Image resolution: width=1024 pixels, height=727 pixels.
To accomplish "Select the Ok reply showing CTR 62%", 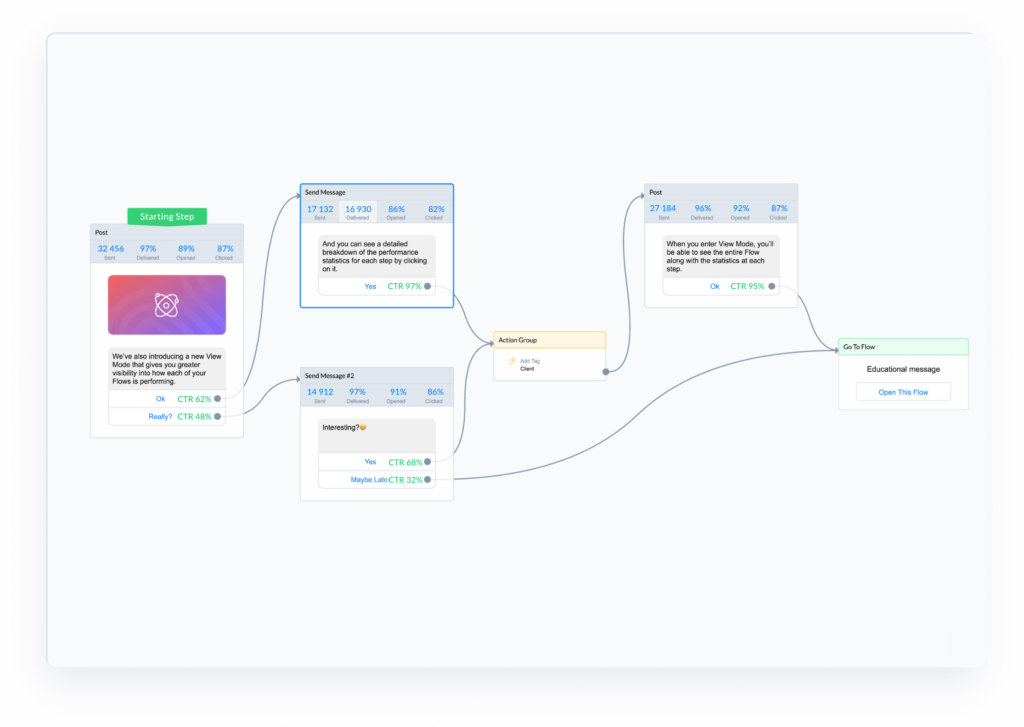I will click(x=159, y=398).
